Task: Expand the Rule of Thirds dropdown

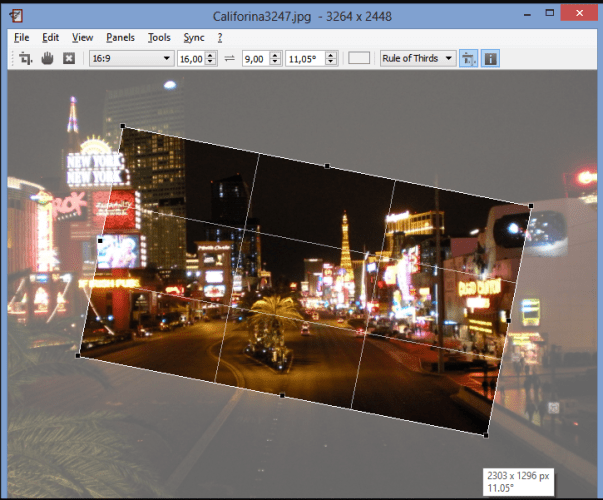Action: point(417,59)
